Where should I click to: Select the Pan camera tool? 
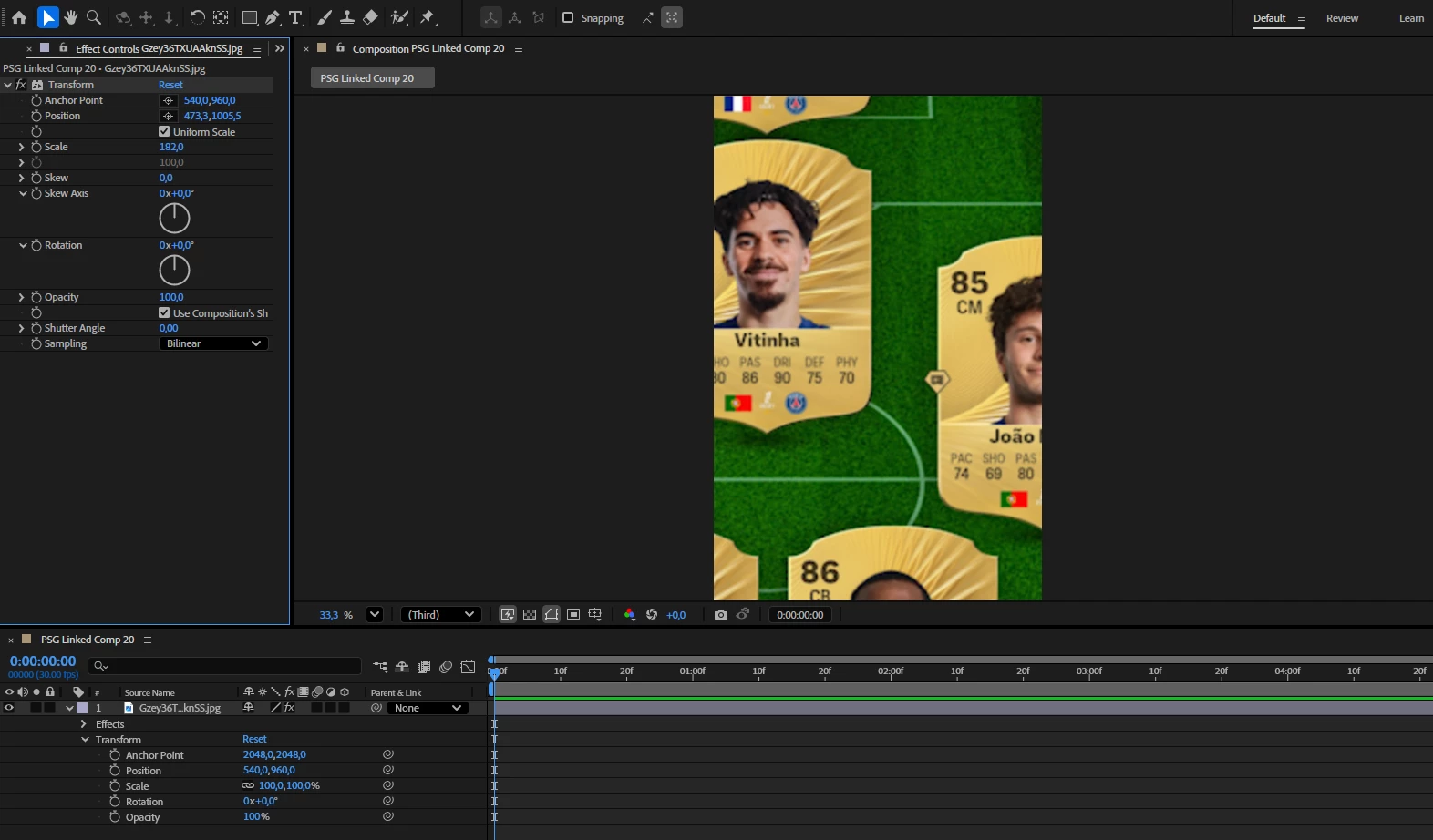[x=146, y=17]
